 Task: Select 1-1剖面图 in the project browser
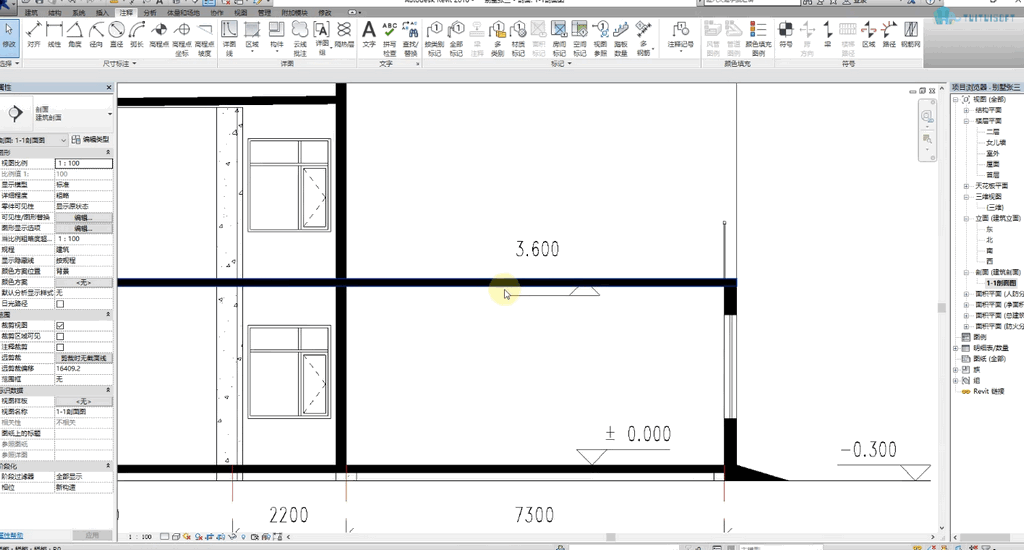tap(1001, 283)
